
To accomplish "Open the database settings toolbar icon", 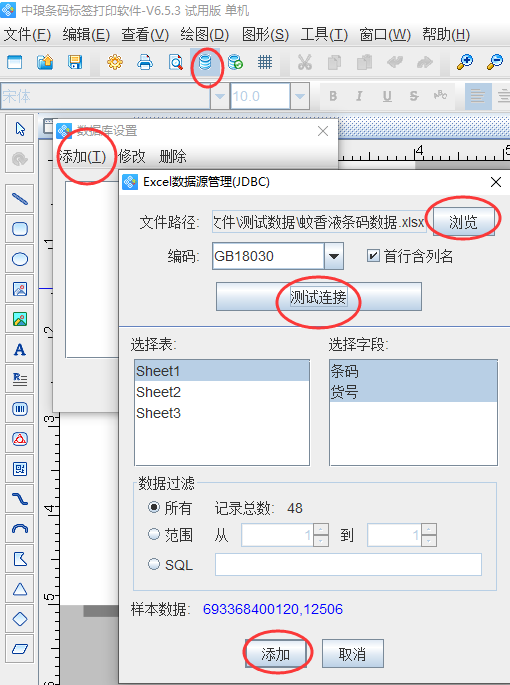I will coord(205,62).
